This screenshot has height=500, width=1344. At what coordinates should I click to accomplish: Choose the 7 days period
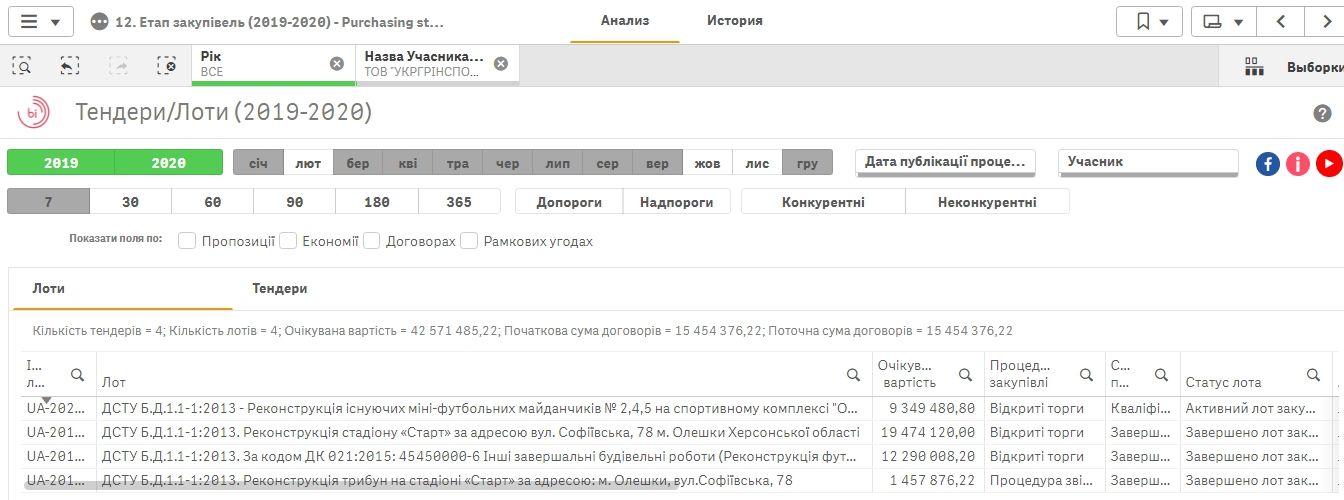pyautogui.click(x=49, y=201)
